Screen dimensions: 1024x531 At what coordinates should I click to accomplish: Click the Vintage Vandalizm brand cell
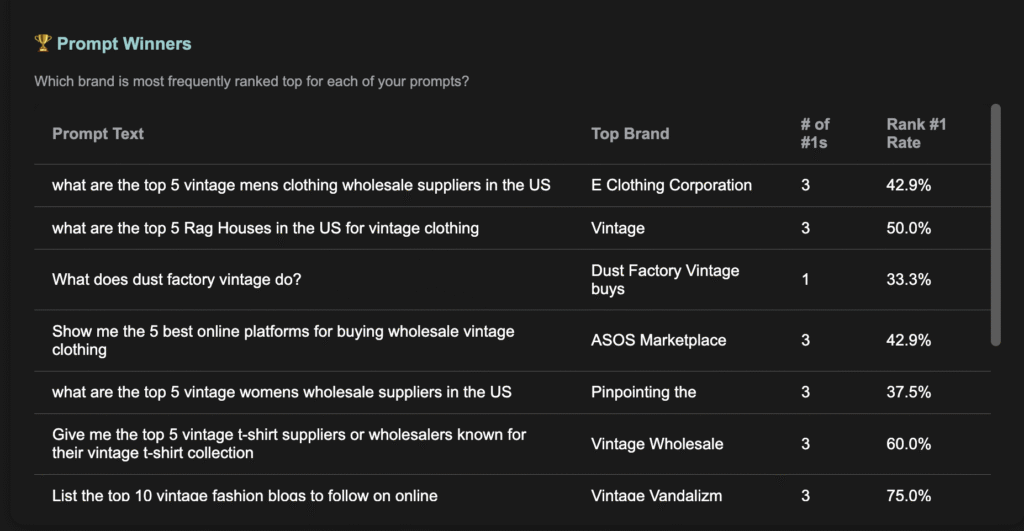[x=656, y=496]
